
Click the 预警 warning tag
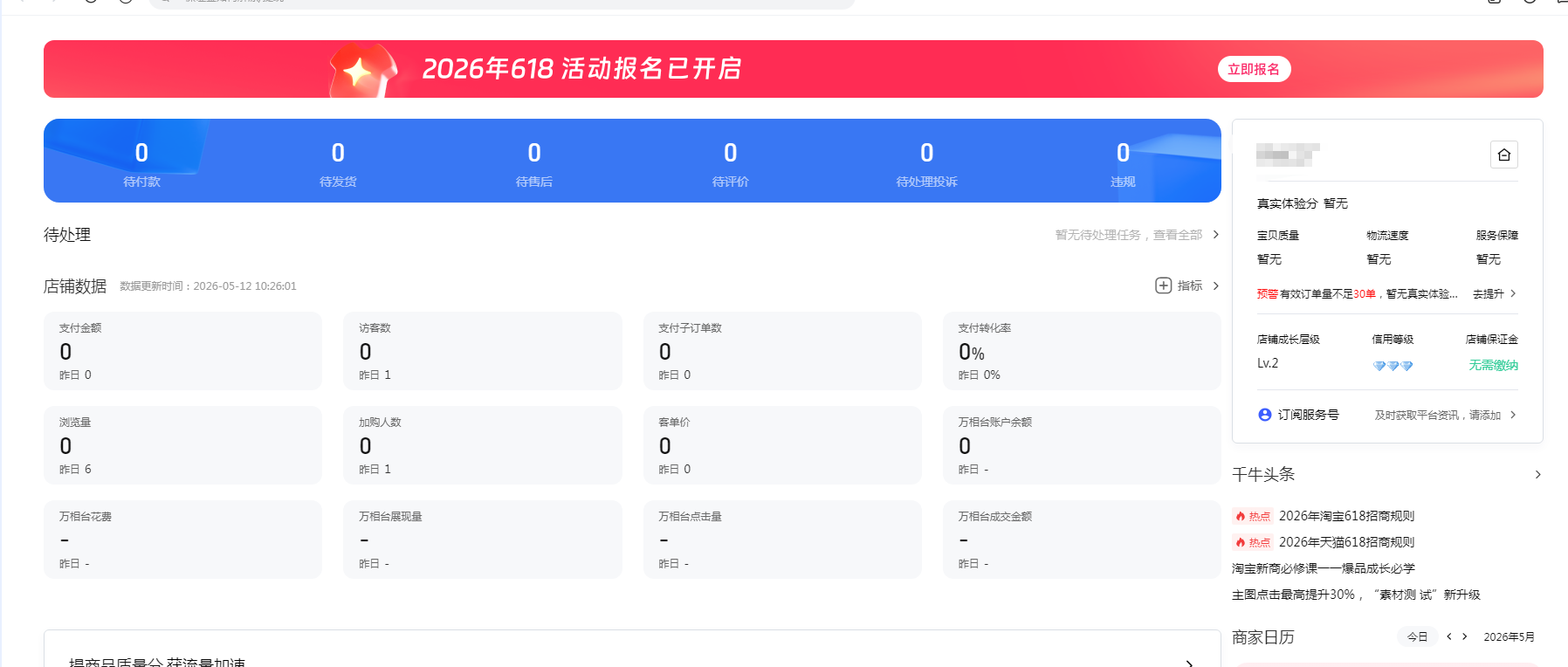click(x=1267, y=294)
